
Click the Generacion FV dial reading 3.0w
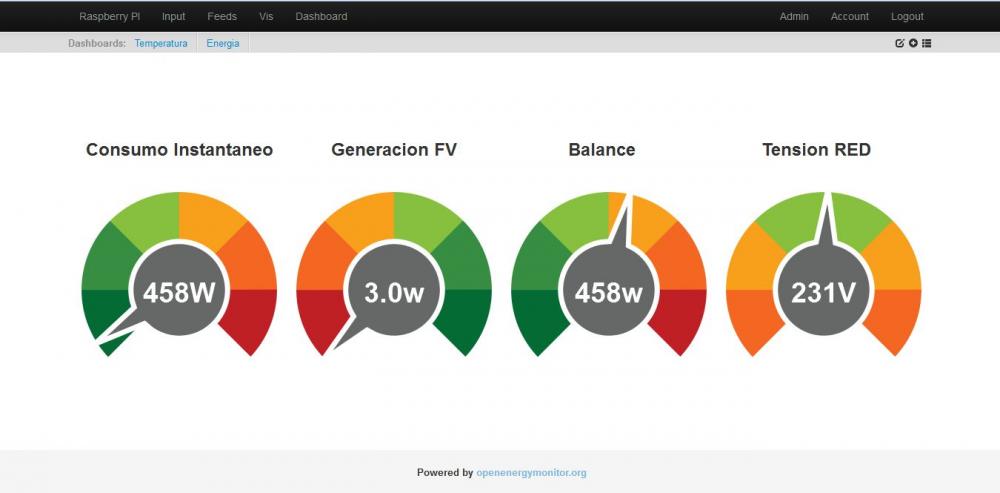pos(394,274)
